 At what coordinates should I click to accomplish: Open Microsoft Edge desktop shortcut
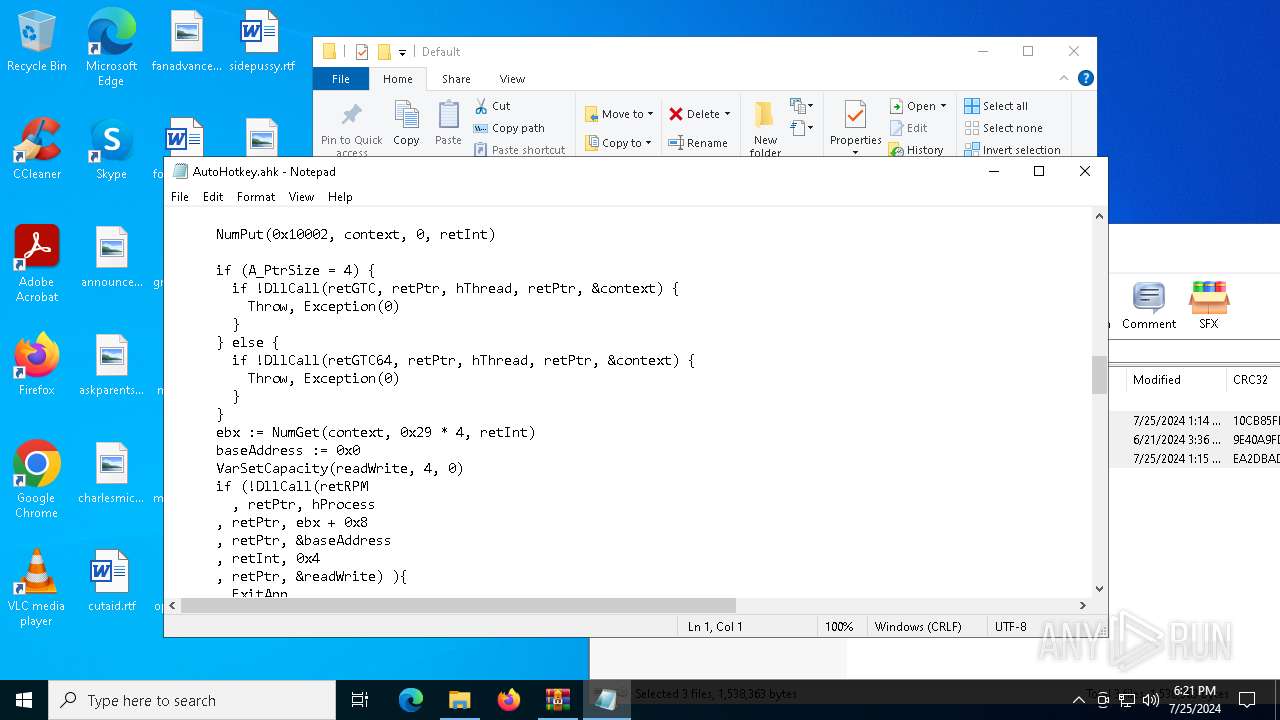pyautogui.click(x=111, y=47)
